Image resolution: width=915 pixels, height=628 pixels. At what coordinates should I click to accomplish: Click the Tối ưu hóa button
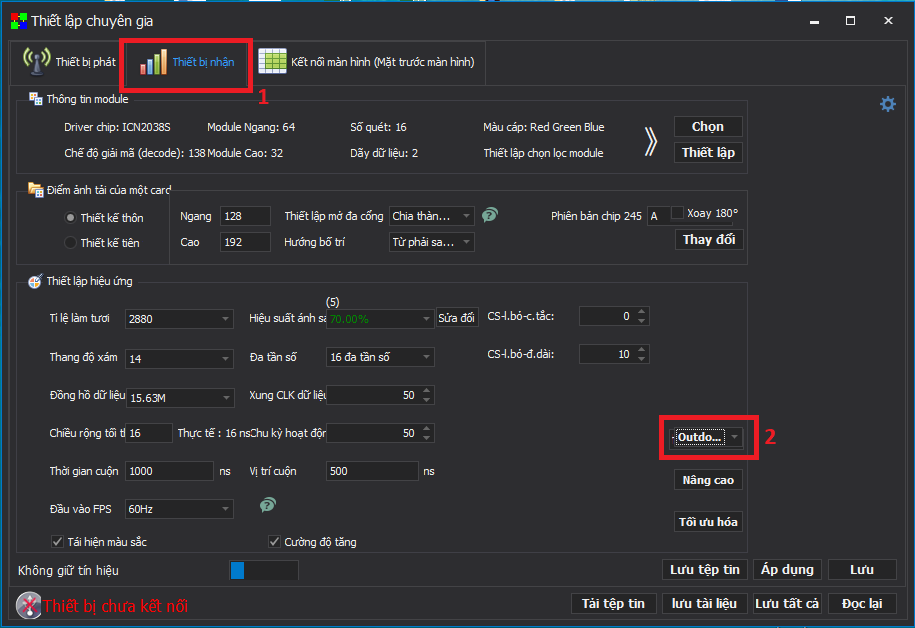pyautogui.click(x=708, y=522)
